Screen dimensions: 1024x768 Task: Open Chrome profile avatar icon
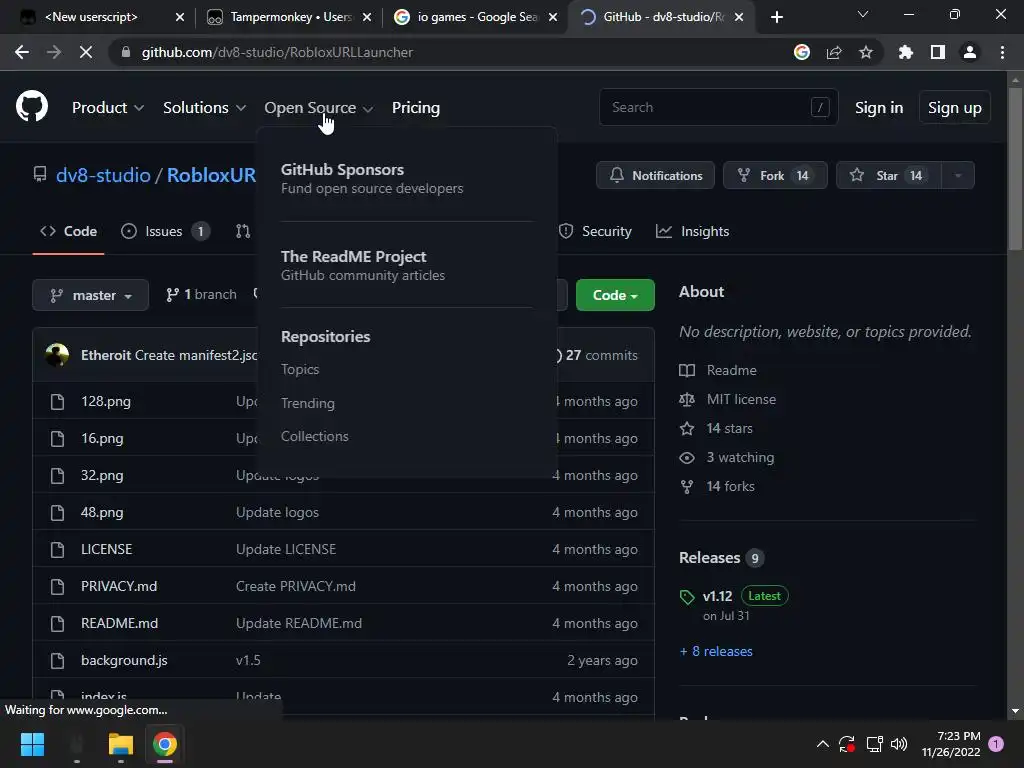(970, 52)
